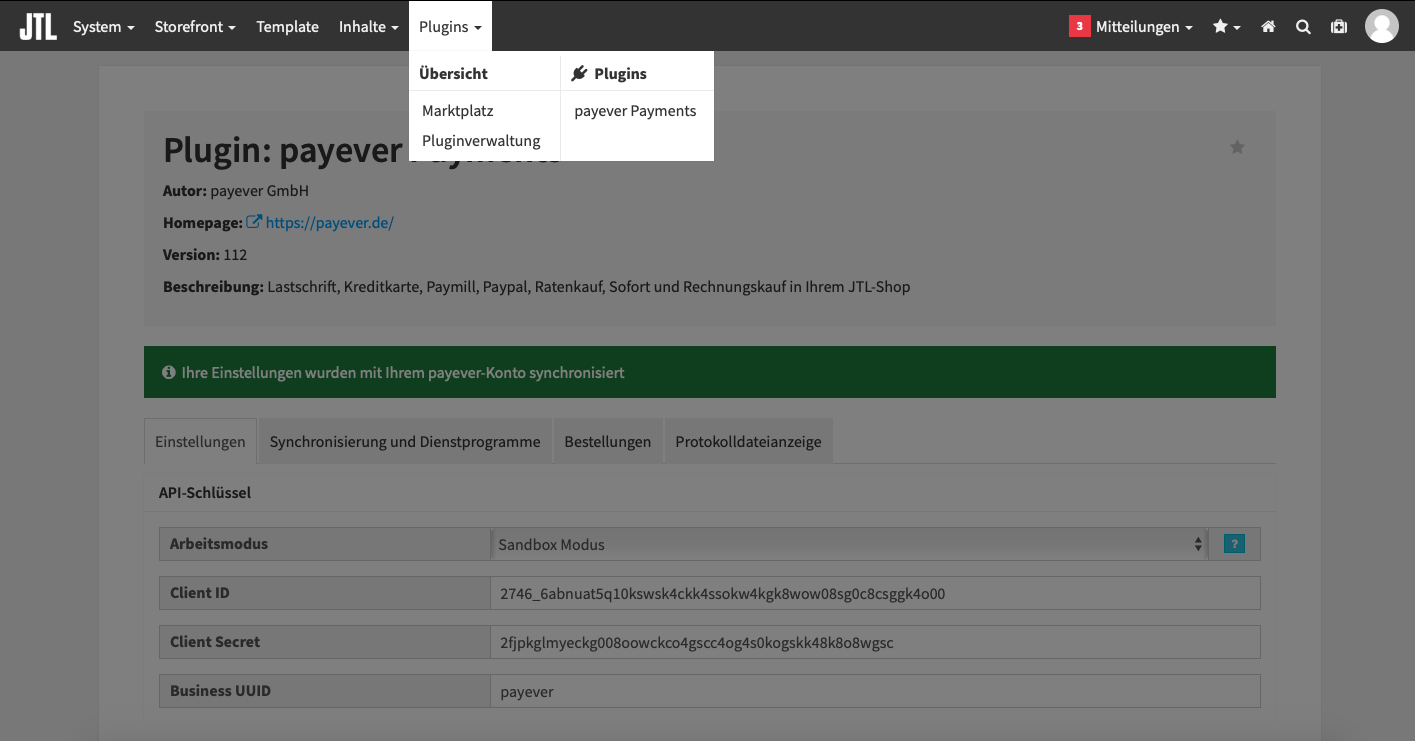1415x741 pixels.
Task: Click the plug icon in Plugins header
Action: point(579,73)
